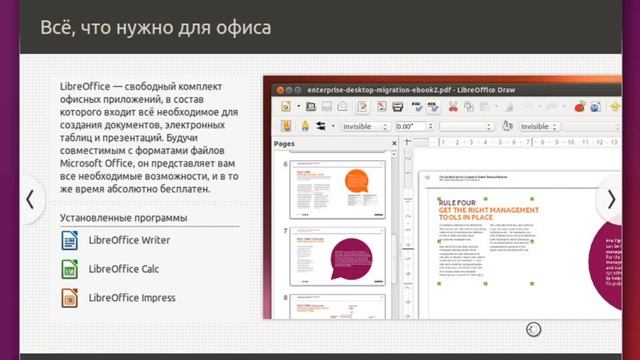
Task: Open the empty line color dropdown
Action: pos(467,127)
